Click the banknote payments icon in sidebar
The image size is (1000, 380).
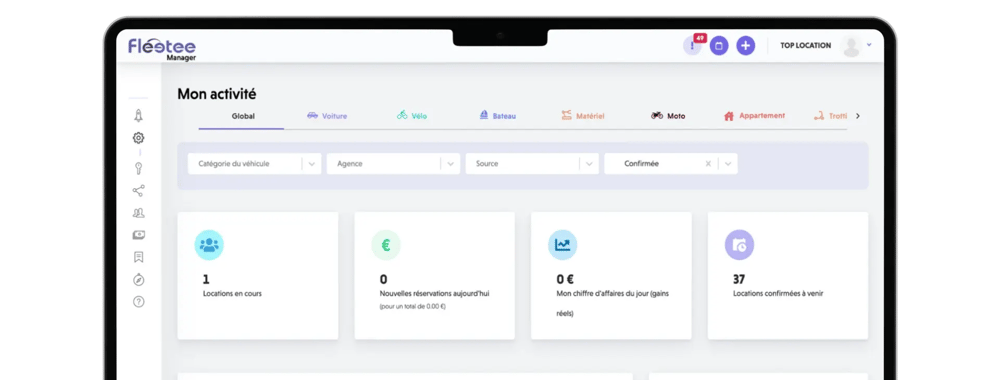pos(138,235)
